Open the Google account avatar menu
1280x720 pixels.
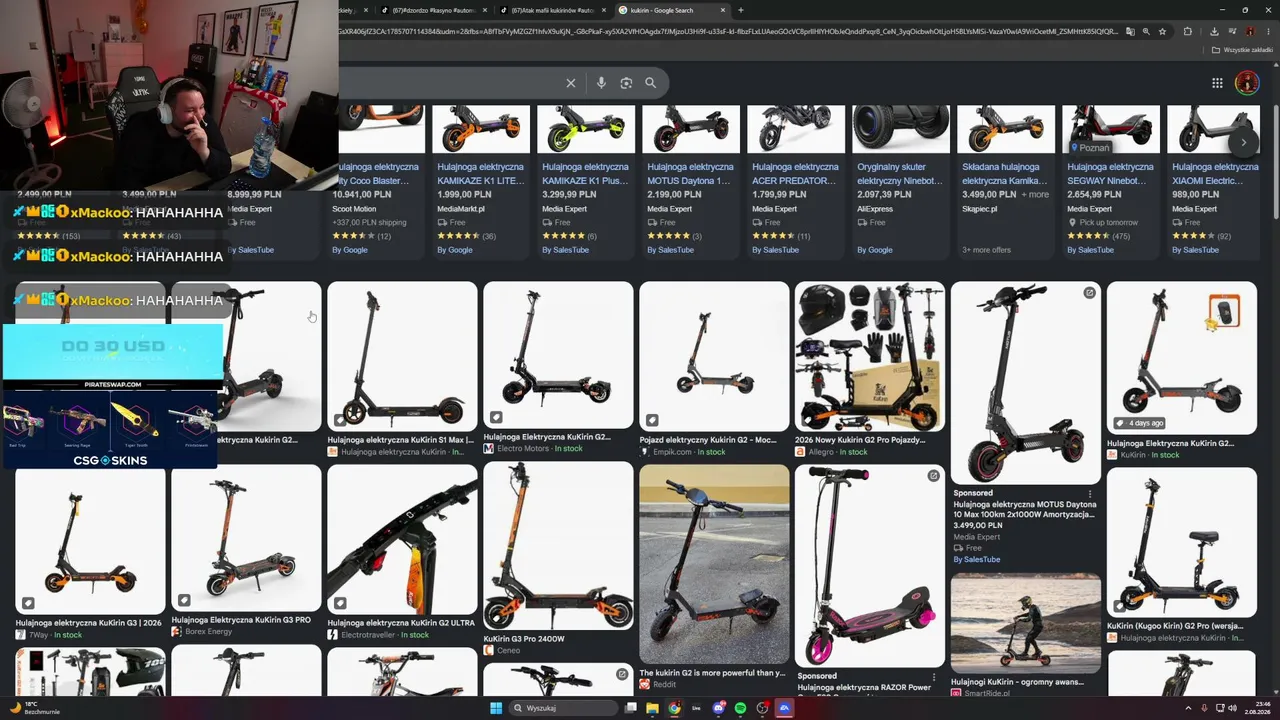tap(1246, 83)
